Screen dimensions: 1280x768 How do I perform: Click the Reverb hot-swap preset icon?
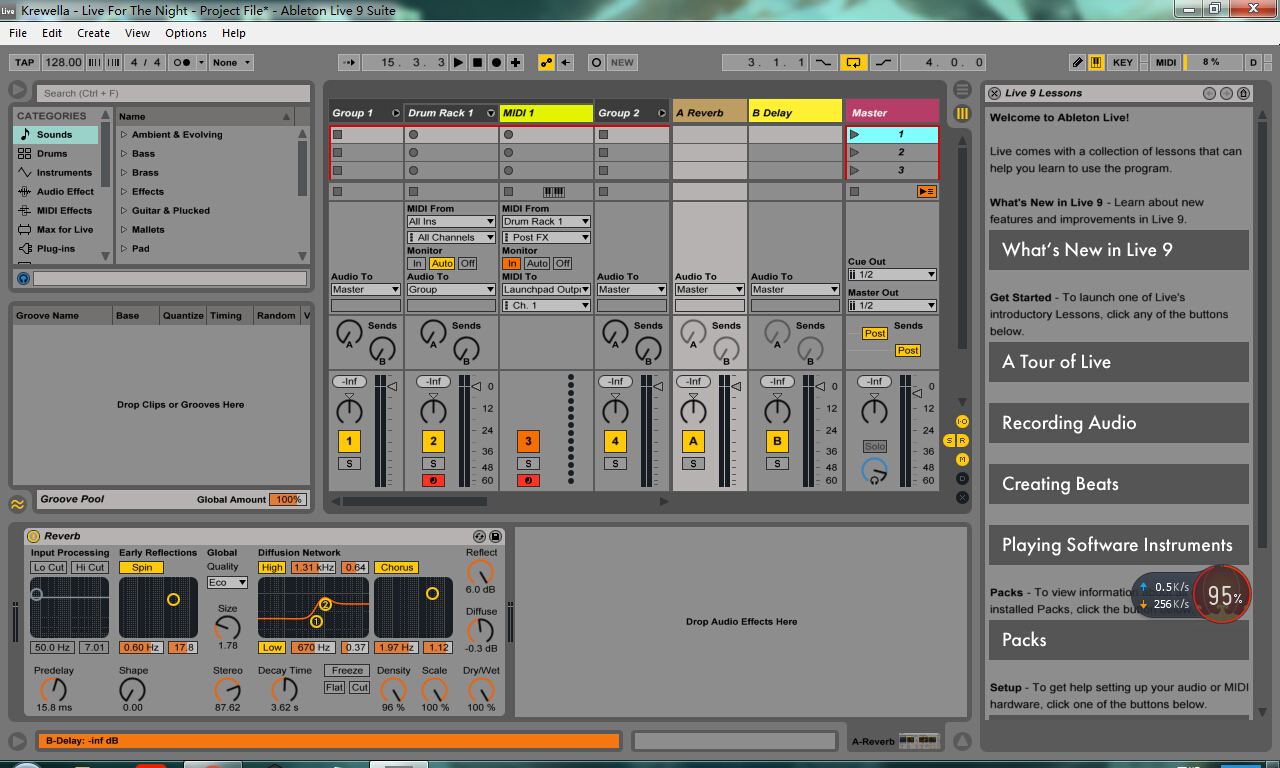click(479, 537)
